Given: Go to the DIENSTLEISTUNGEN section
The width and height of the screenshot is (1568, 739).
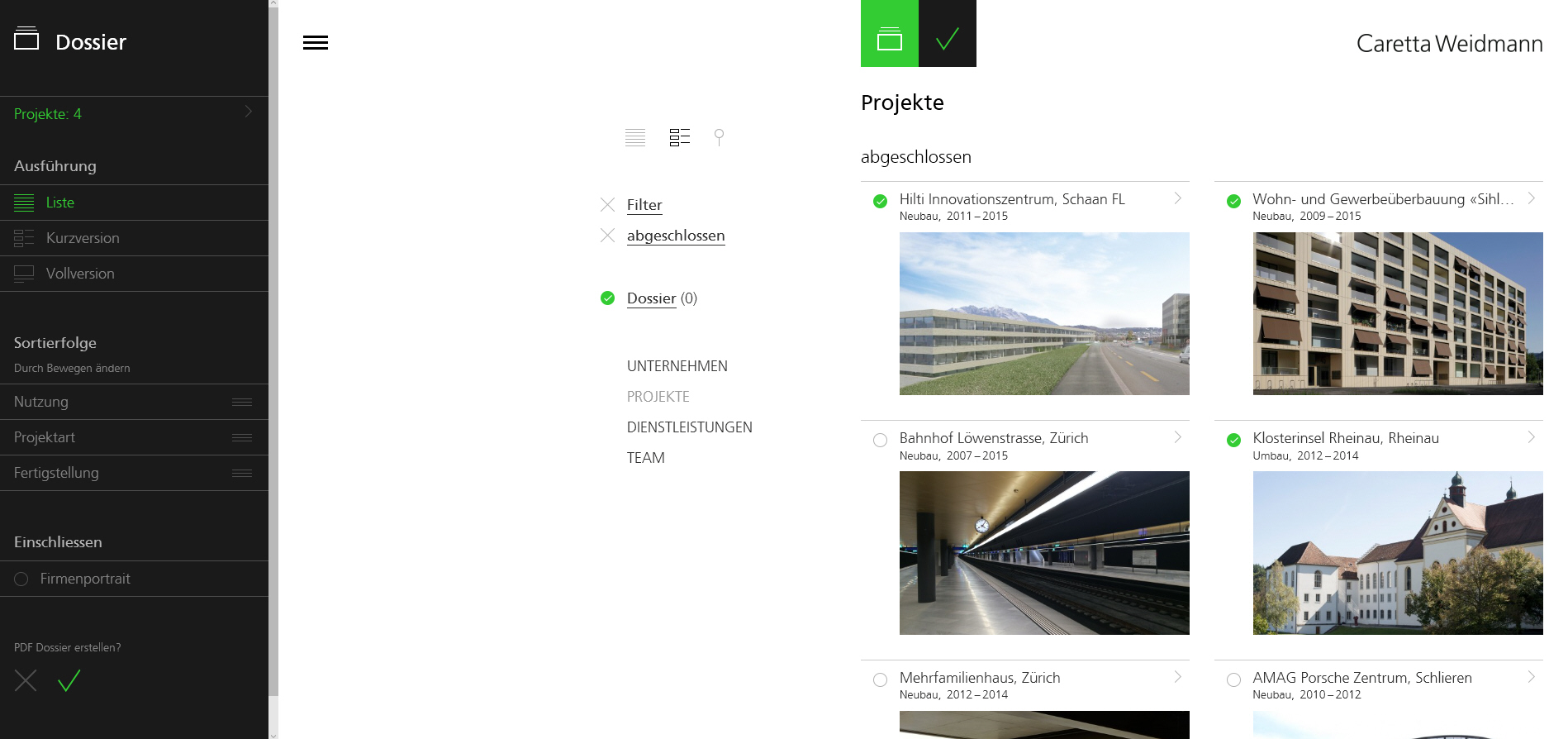Looking at the screenshot, I should (x=689, y=427).
